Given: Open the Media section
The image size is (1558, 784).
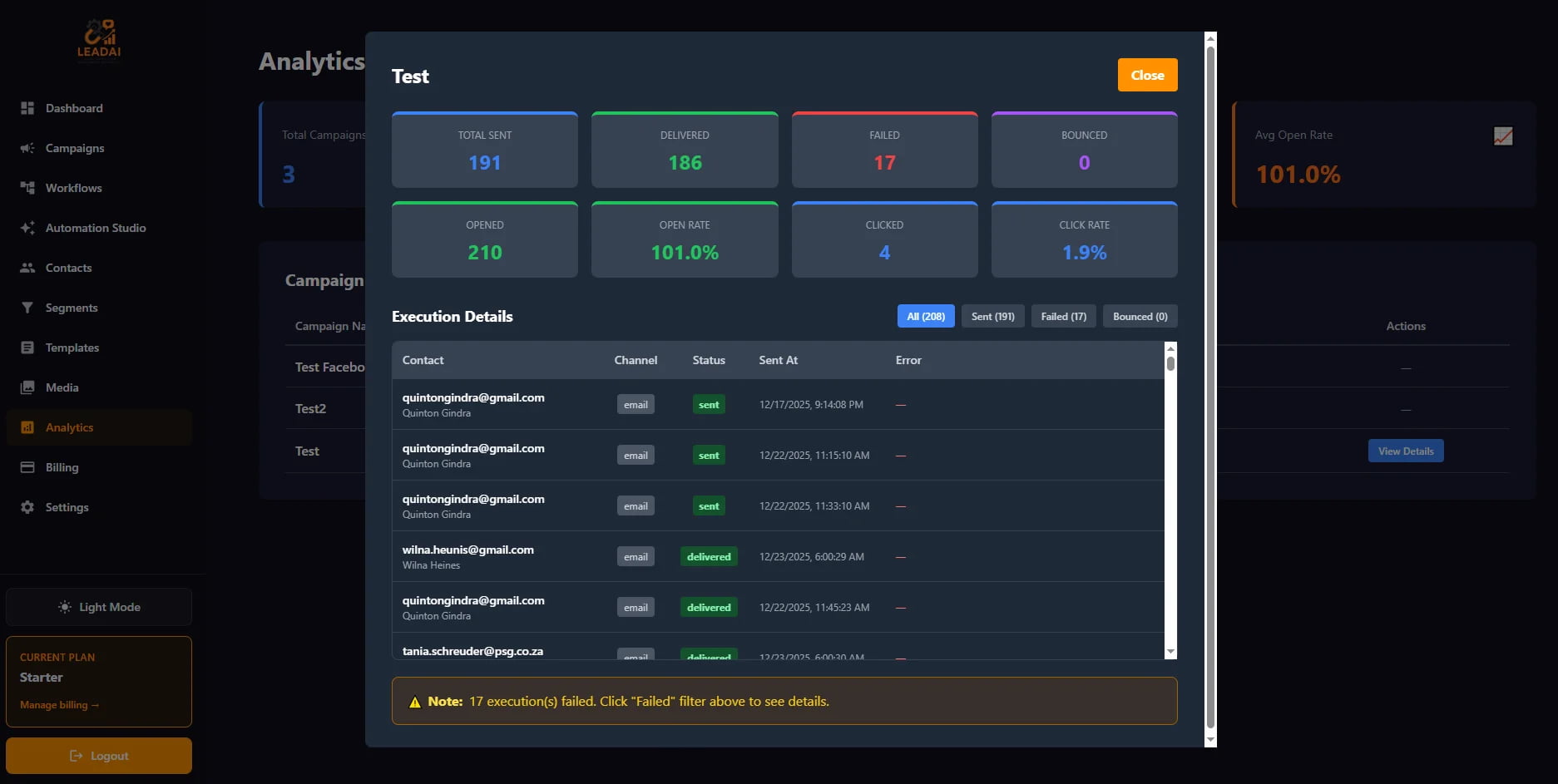Looking at the screenshot, I should [62, 387].
